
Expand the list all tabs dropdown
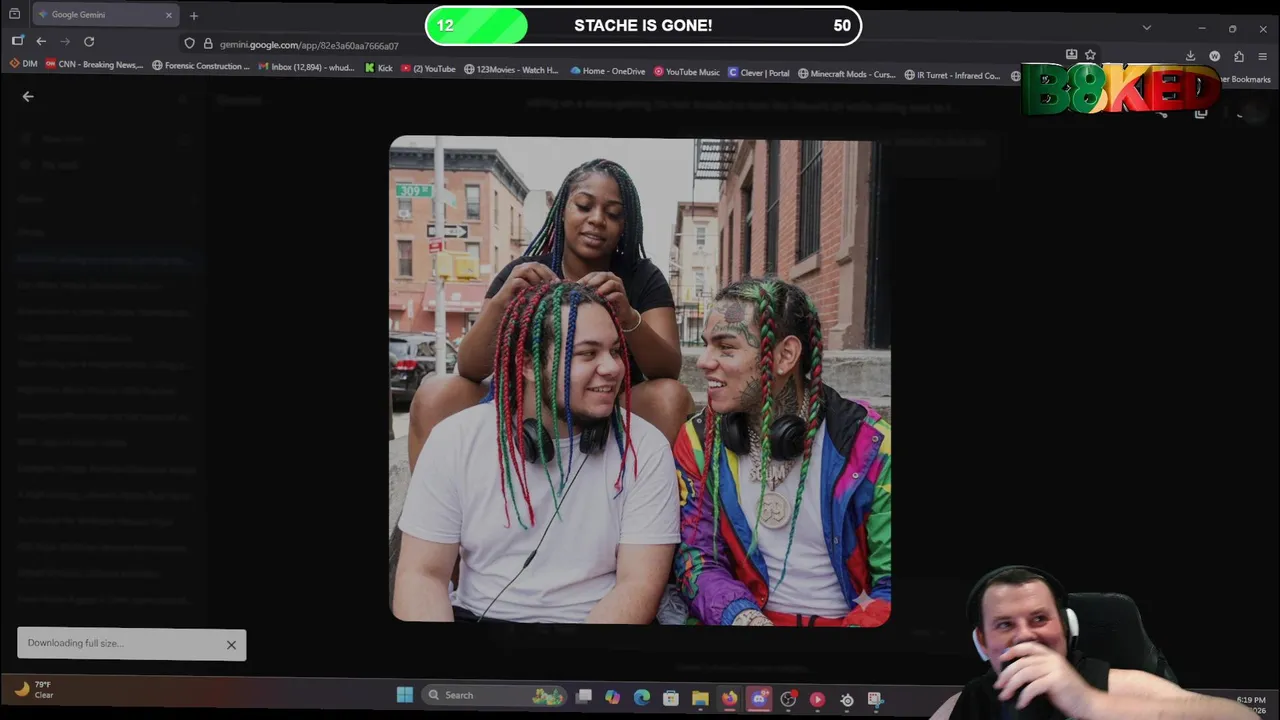pyautogui.click(x=1147, y=27)
